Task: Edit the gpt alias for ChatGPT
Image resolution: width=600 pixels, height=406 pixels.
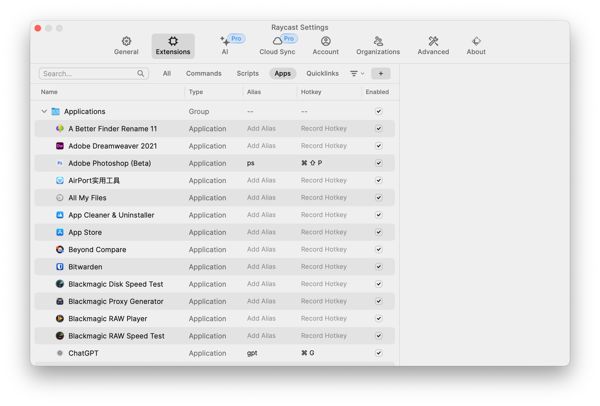Action: tap(252, 353)
